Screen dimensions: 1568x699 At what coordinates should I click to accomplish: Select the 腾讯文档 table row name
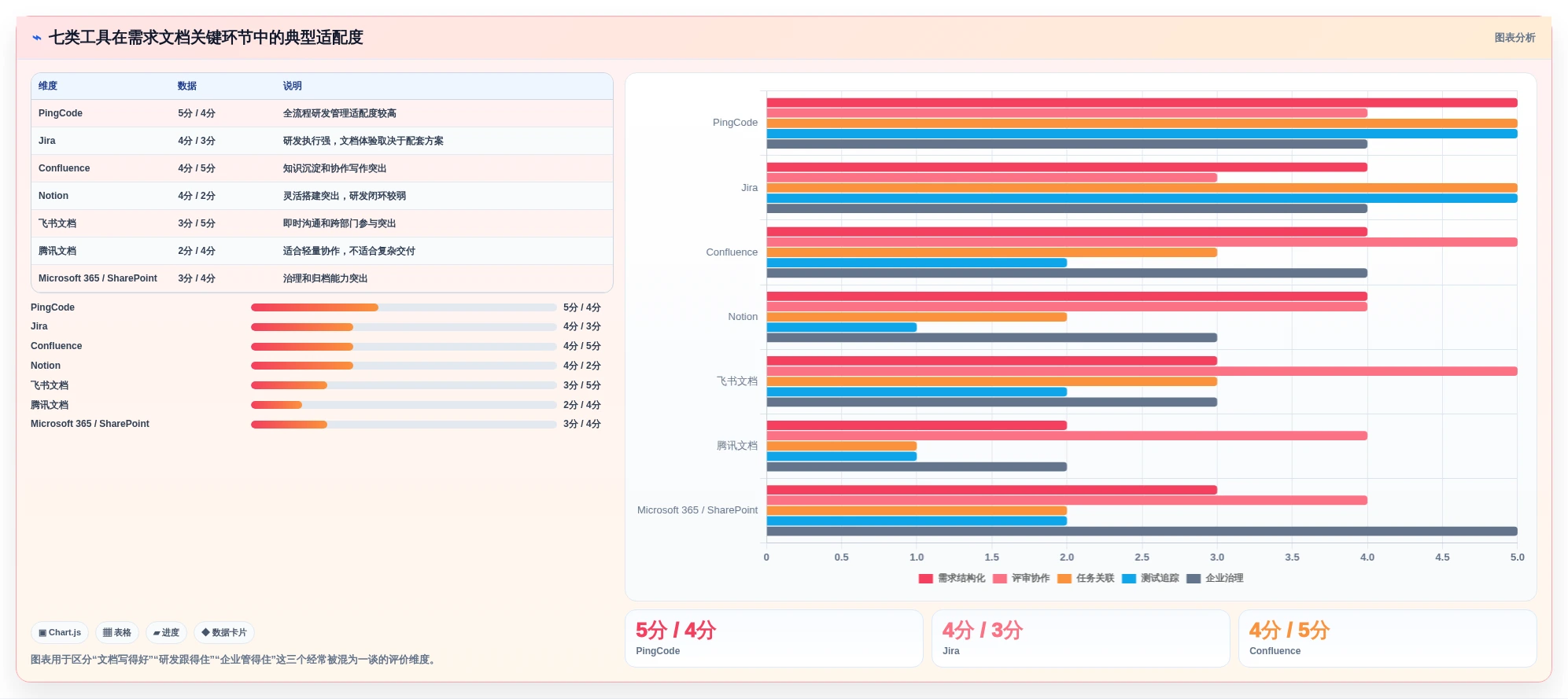pyautogui.click(x=57, y=252)
